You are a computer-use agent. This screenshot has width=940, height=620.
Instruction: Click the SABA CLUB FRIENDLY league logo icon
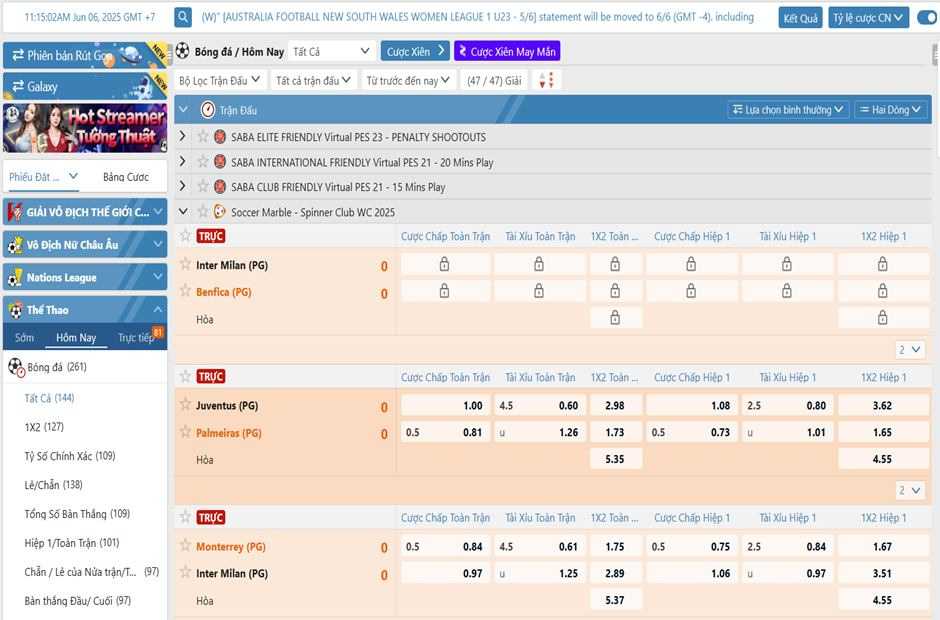pos(220,186)
